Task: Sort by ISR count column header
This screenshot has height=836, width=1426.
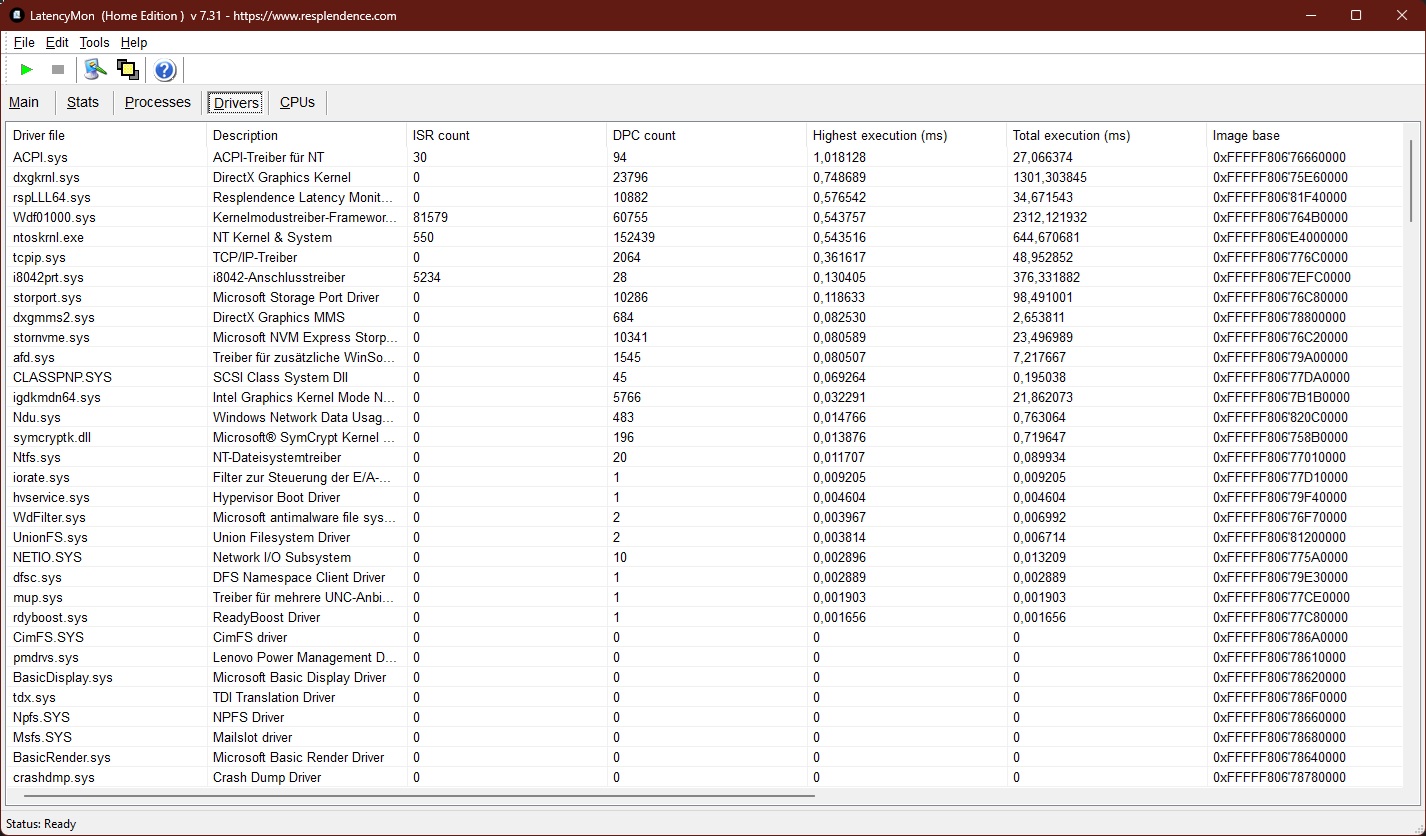Action: [x=506, y=135]
